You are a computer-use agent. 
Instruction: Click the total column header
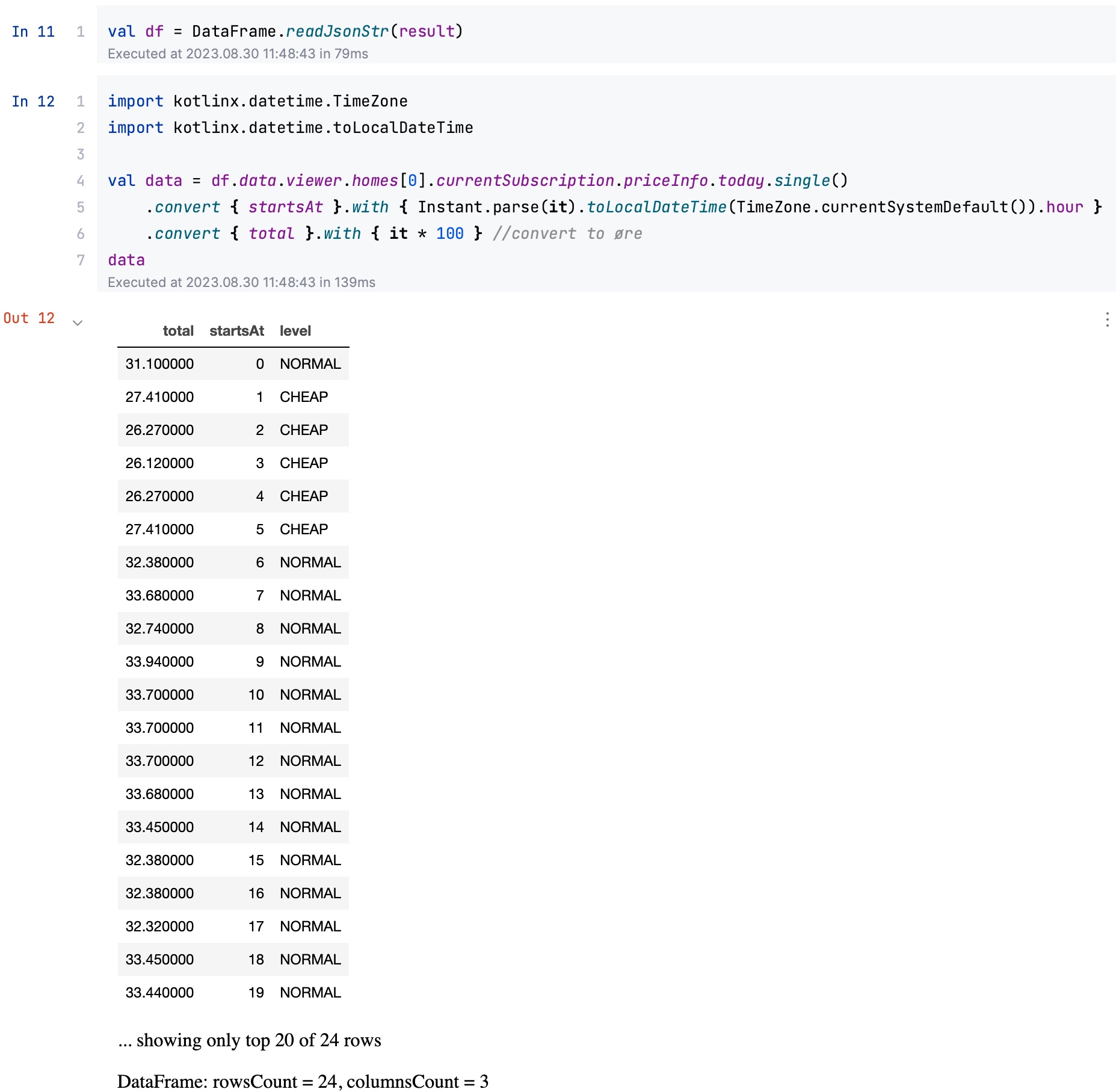(177, 331)
